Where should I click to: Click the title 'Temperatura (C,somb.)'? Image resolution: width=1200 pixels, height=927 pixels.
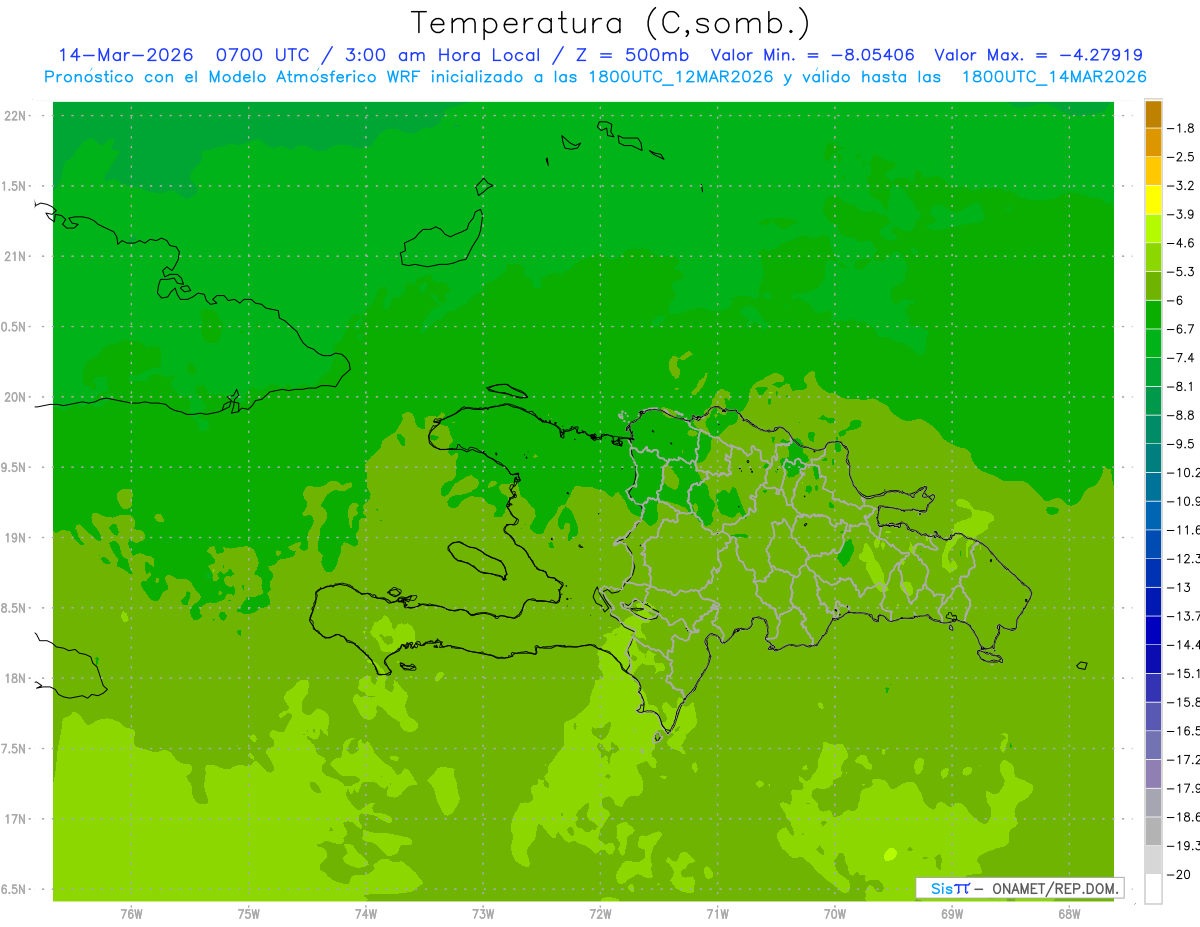point(611,23)
